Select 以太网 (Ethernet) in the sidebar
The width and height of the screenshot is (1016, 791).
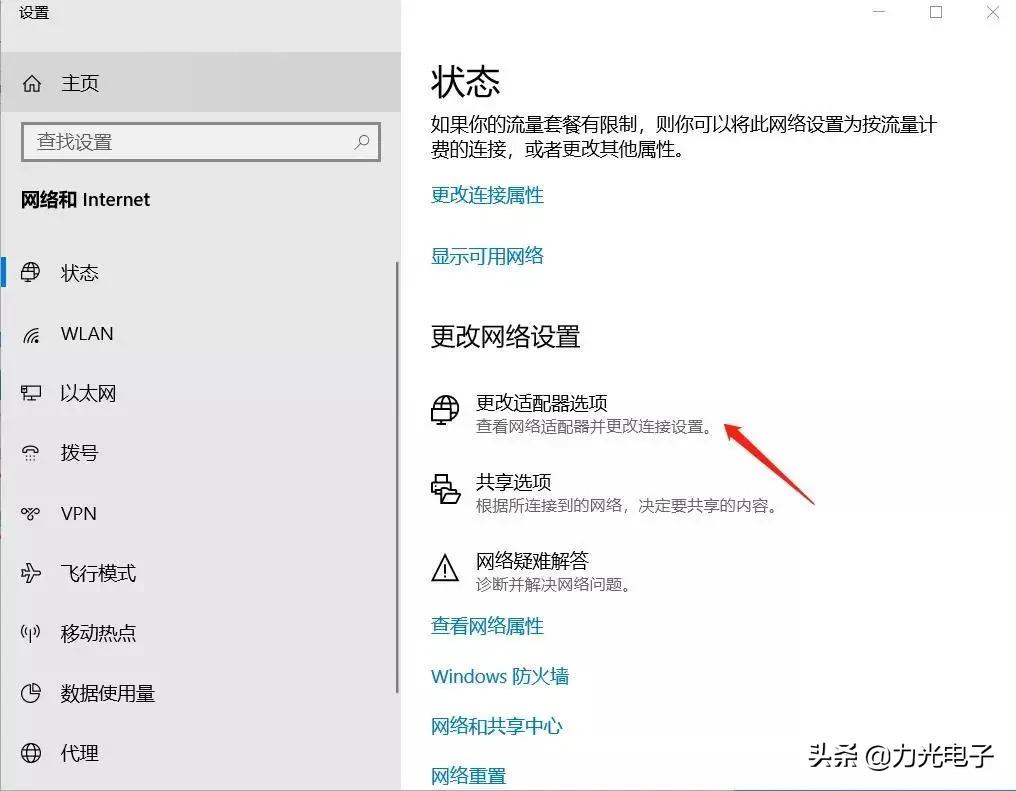(88, 393)
